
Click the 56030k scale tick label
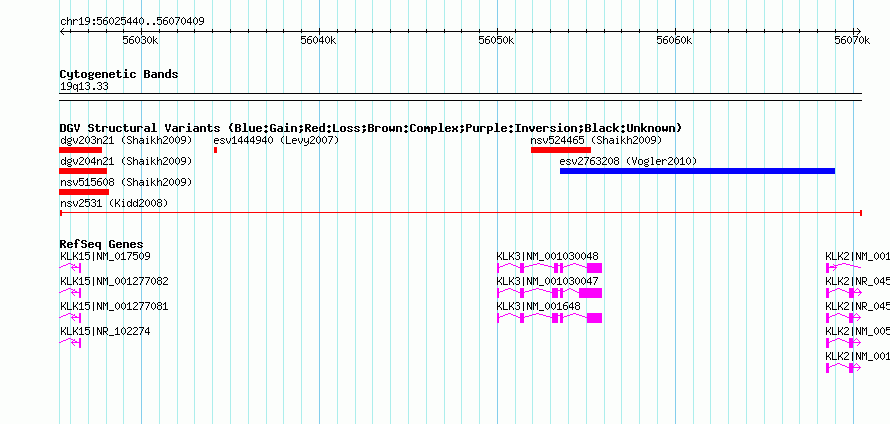pyautogui.click(x=140, y=40)
